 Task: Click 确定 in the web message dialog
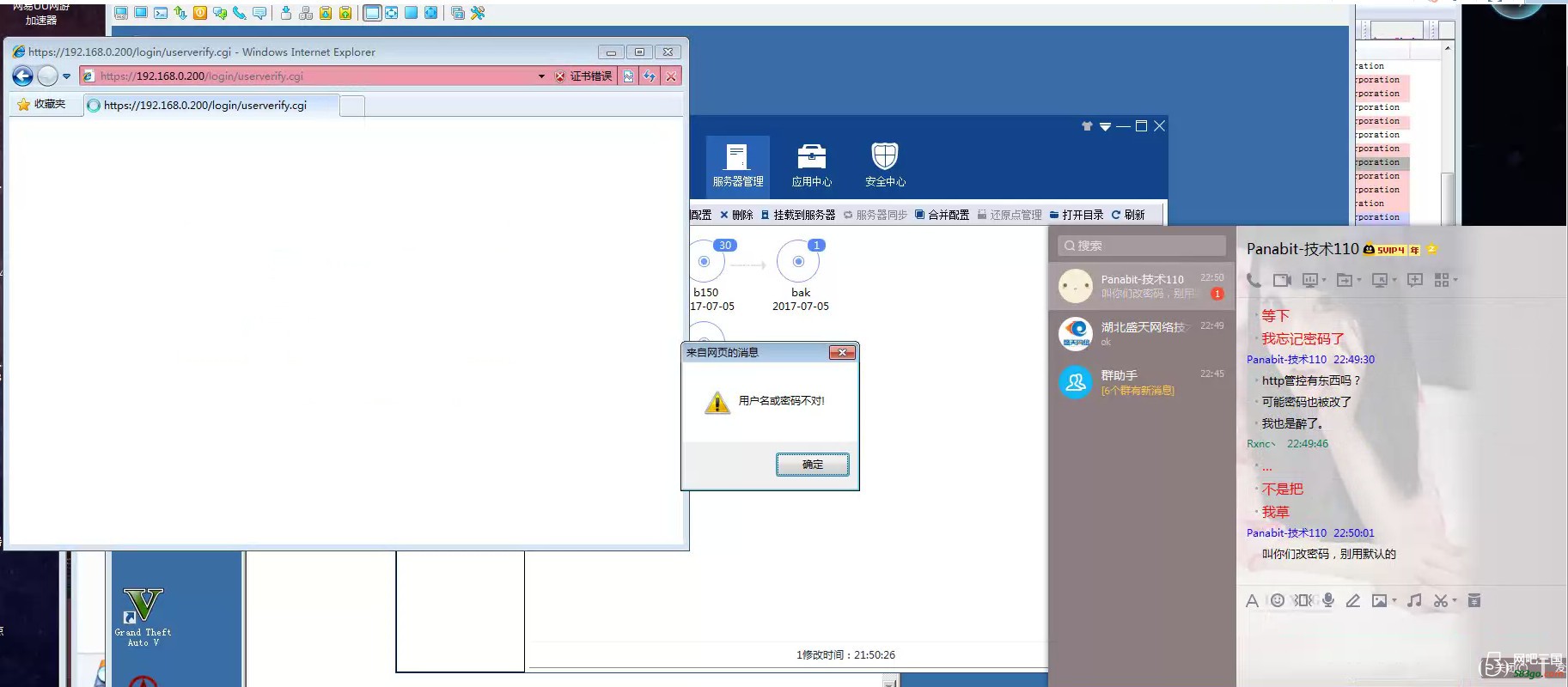(x=813, y=465)
